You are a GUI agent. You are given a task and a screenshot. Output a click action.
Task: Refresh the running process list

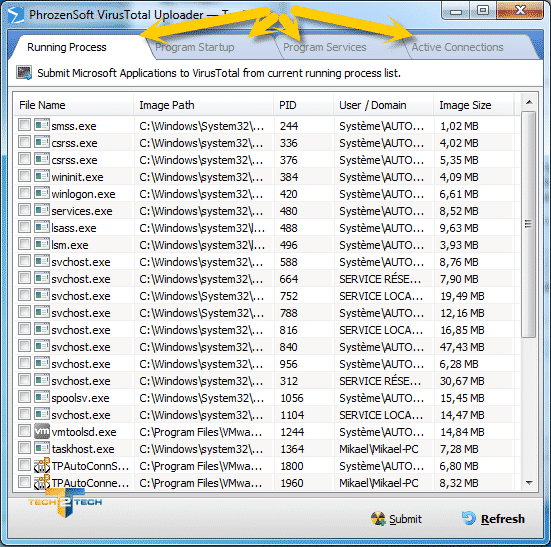(x=493, y=519)
